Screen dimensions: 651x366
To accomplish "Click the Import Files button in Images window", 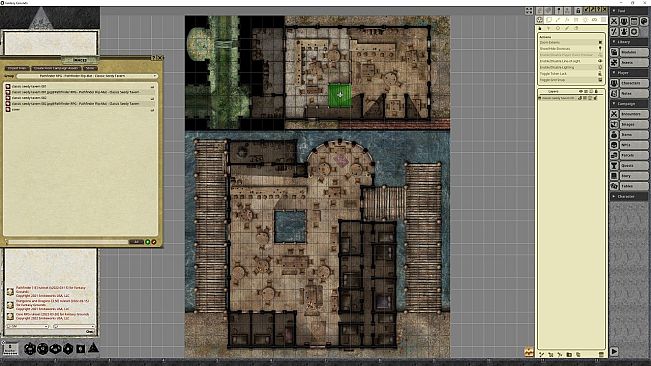I will coord(17,68).
